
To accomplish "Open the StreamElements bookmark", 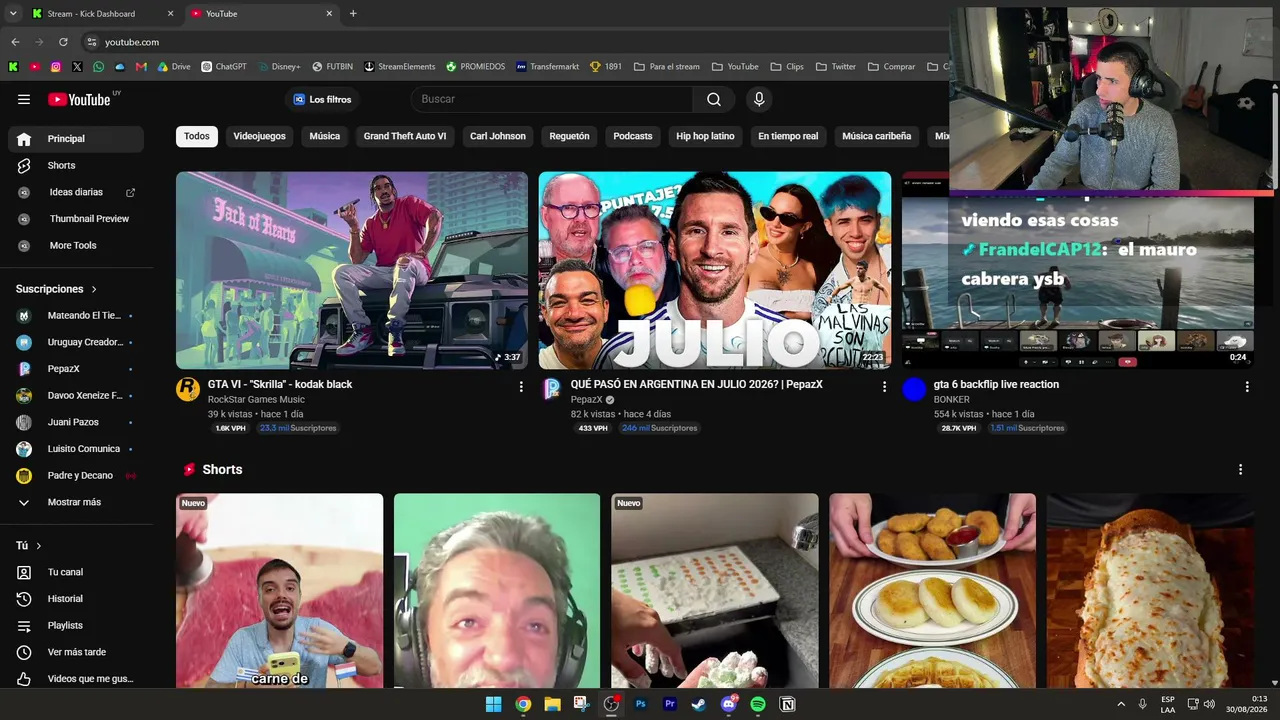I will point(400,67).
